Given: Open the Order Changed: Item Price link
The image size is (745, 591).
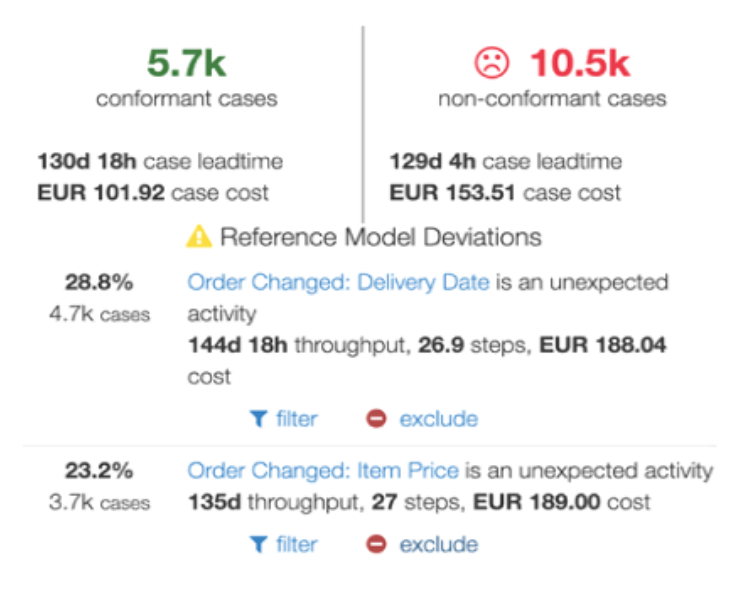Looking at the screenshot, I should pyautogui.click(x=323, y=471).
